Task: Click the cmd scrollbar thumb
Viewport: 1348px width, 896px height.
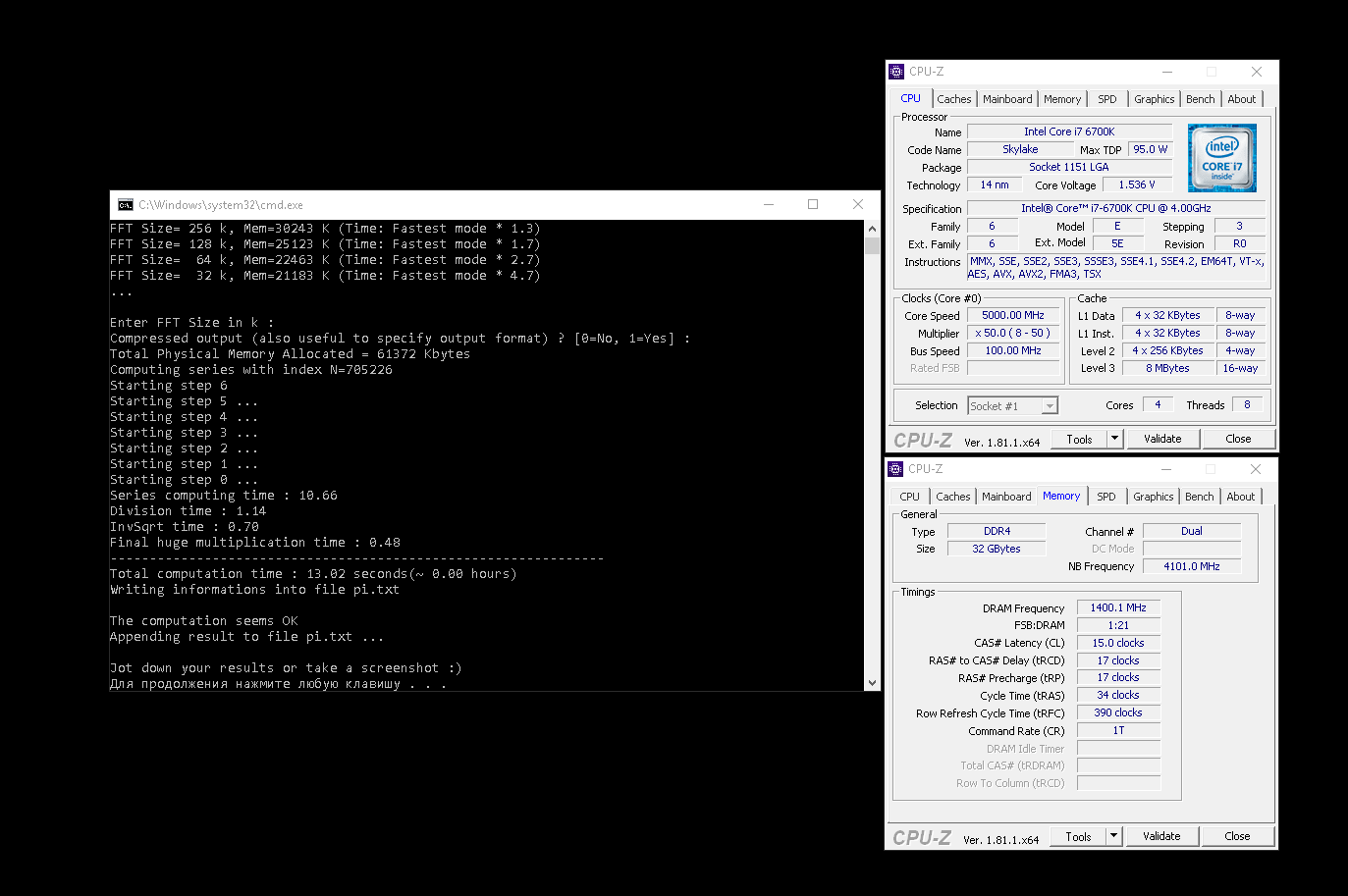Action: pos(872,244)
